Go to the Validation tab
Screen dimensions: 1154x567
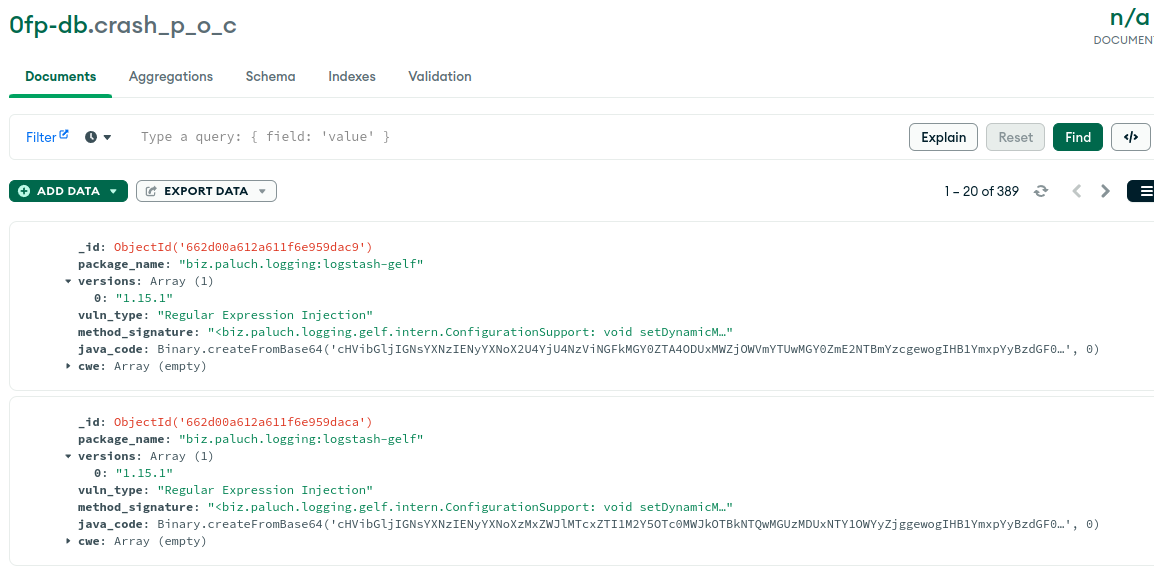click(440, 77)
